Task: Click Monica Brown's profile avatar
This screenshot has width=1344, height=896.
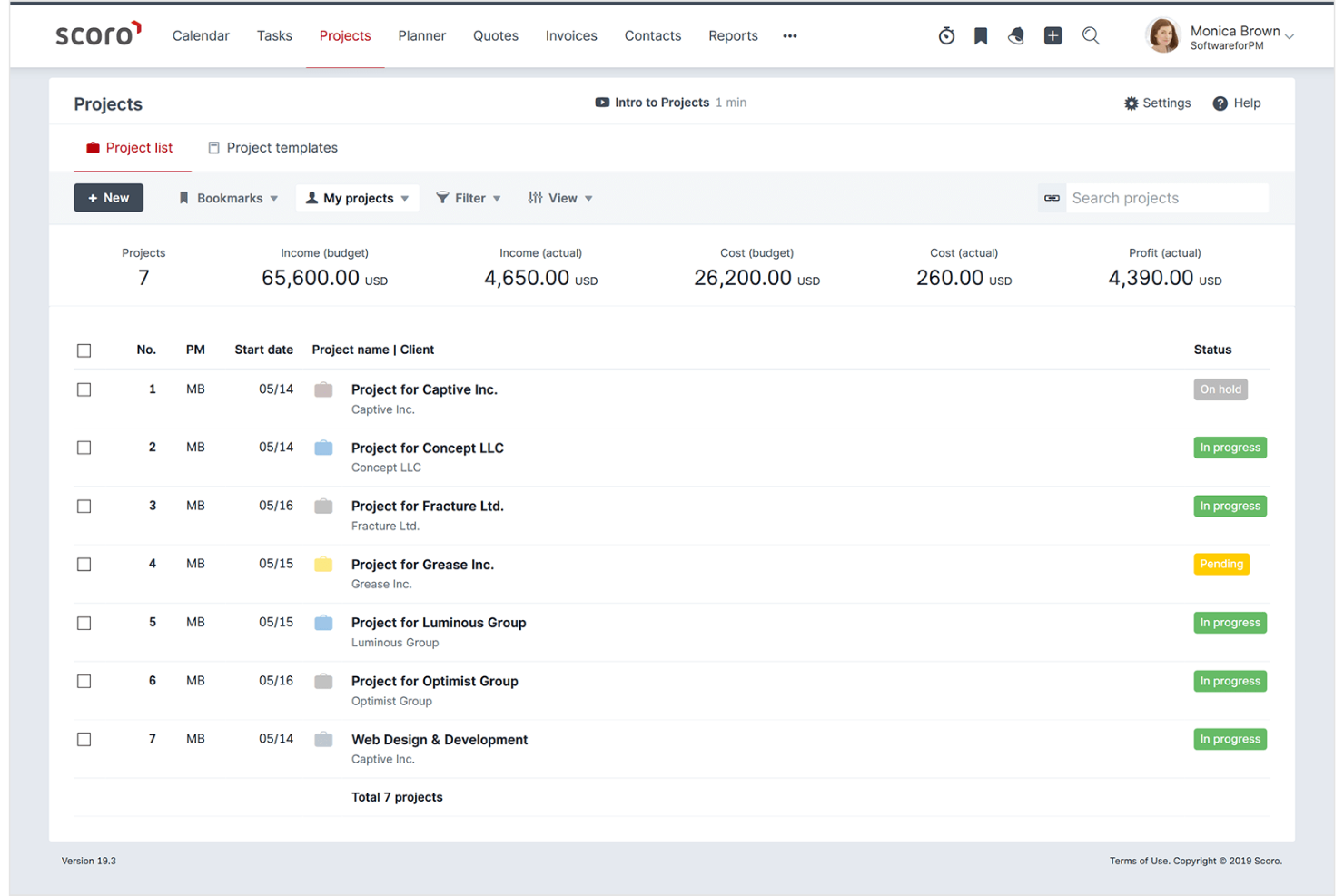Action: pyautogui.click(x=1162, y=35)
